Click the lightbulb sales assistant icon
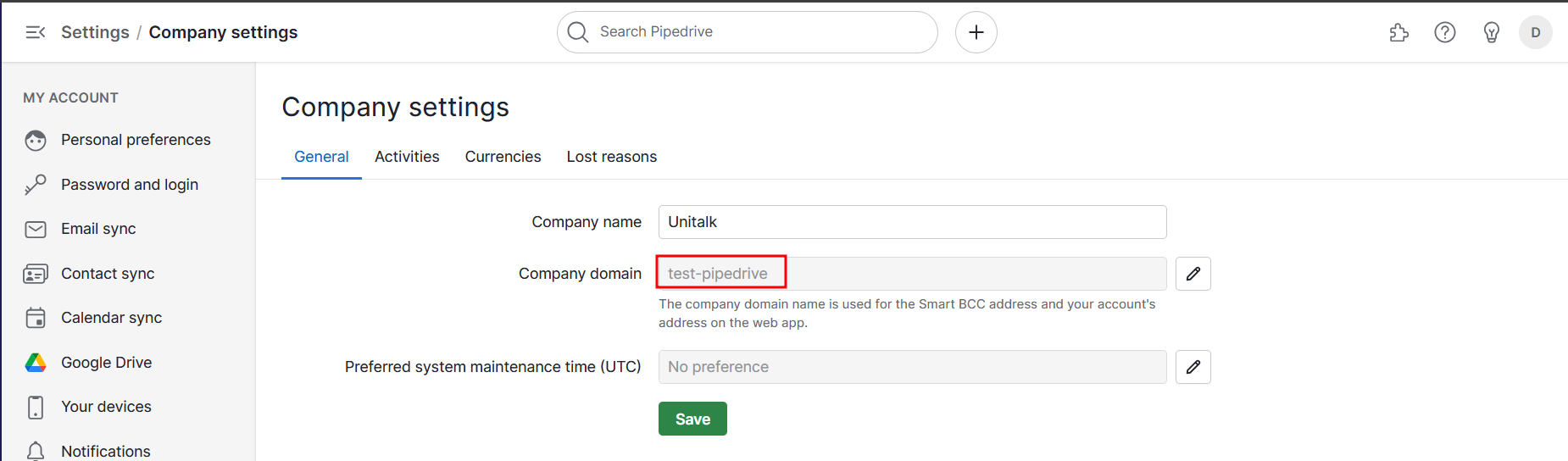 (x=1491, y=32)
